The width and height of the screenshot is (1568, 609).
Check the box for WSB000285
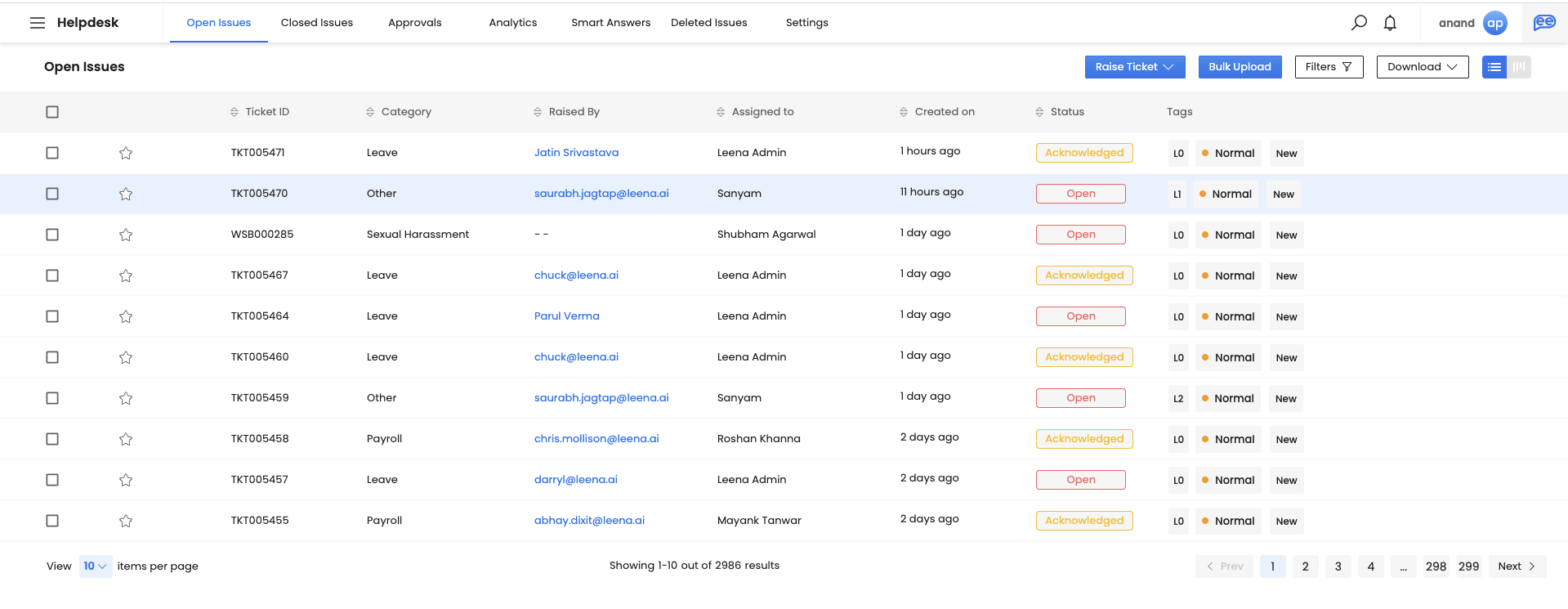(x=52, y=235)
